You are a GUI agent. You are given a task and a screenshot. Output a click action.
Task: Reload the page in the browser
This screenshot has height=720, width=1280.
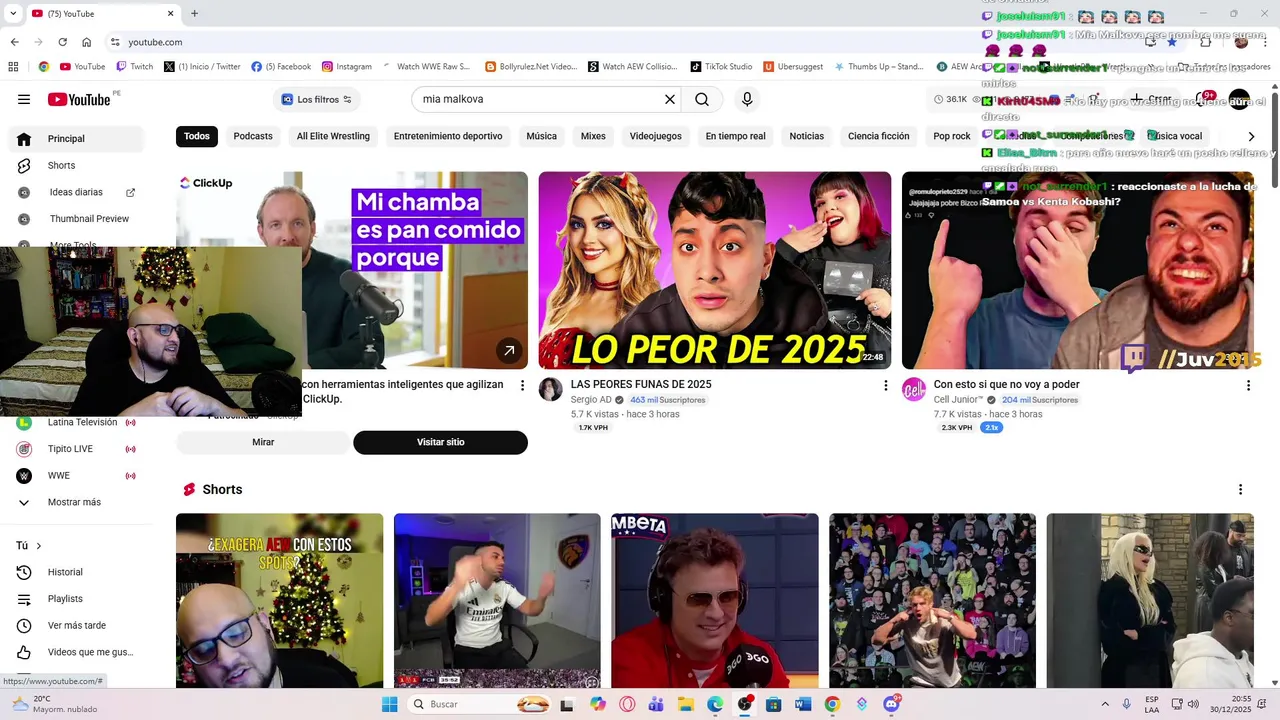click(x=62, y=42)
